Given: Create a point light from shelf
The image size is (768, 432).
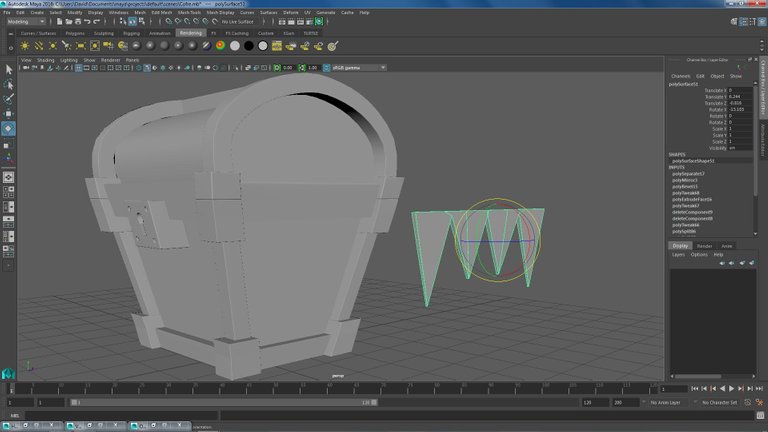Looking at the screenshot, I should 52,46.
